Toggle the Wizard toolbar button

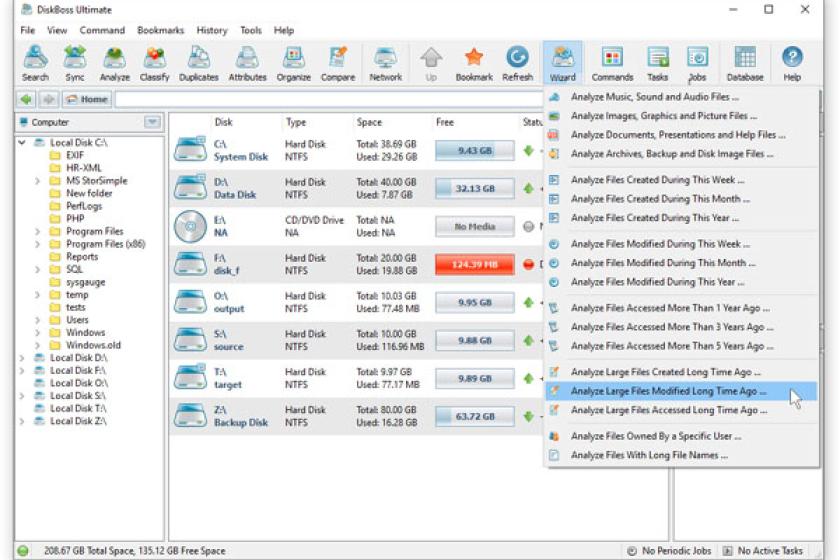coord(562,64)
